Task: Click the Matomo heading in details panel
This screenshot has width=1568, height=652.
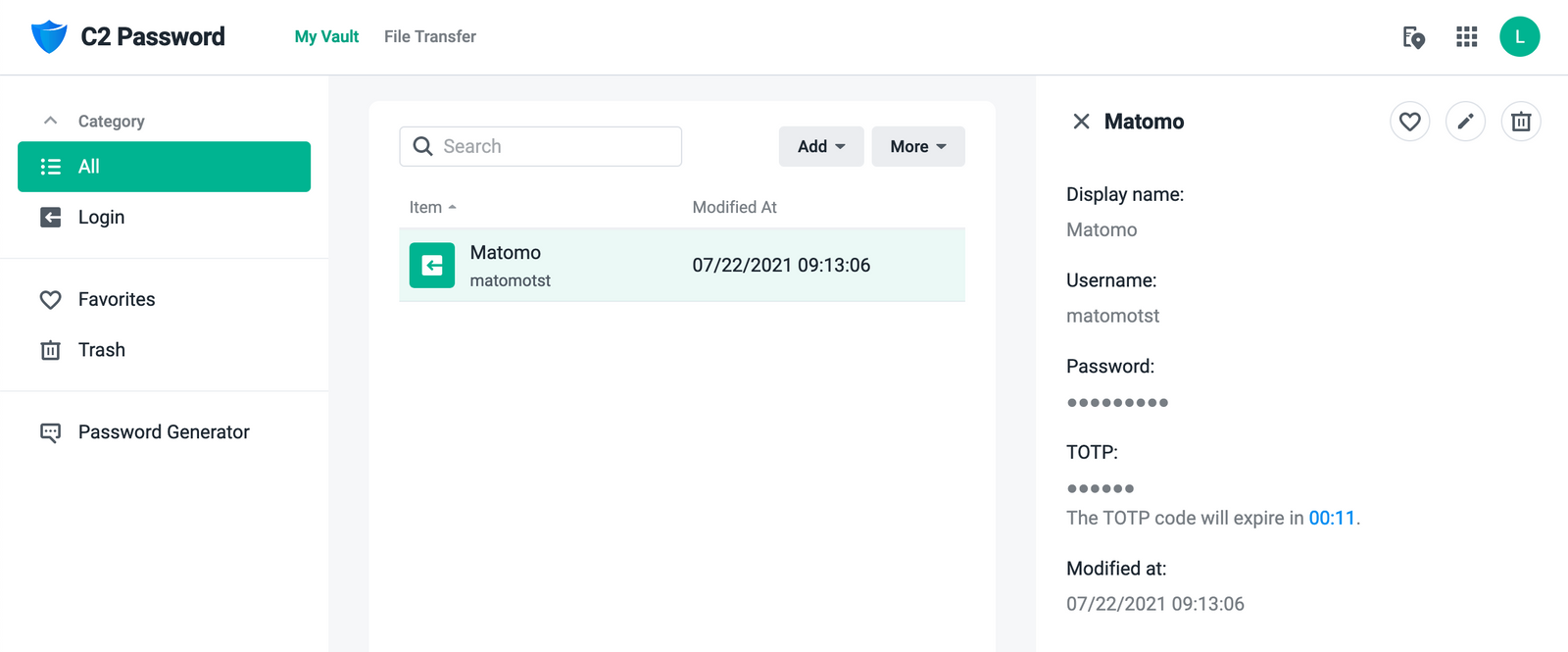Action: pyautogui.click(x=1144, y=122)
